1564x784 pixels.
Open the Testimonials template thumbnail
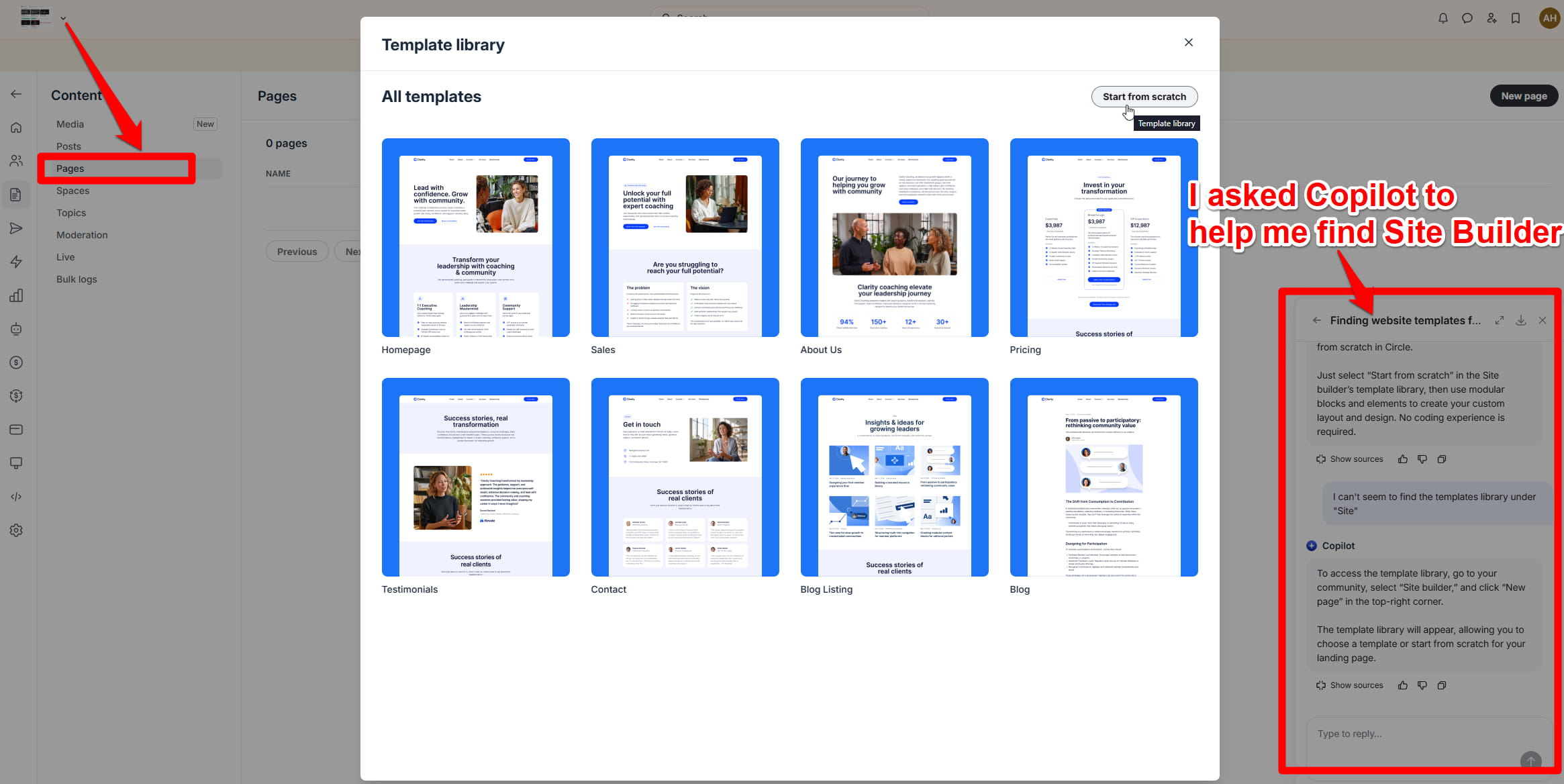pyautogui.click(x=475, y=477)
